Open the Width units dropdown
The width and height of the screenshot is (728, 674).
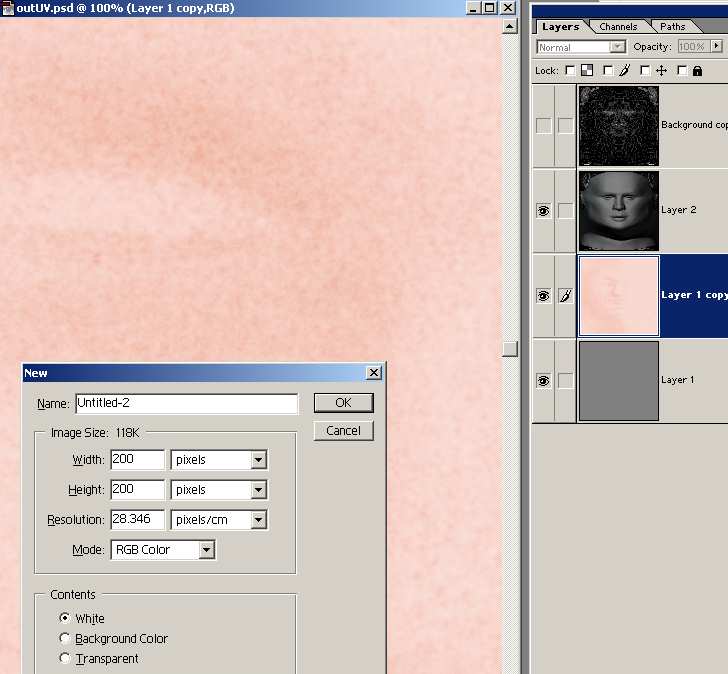258,460
